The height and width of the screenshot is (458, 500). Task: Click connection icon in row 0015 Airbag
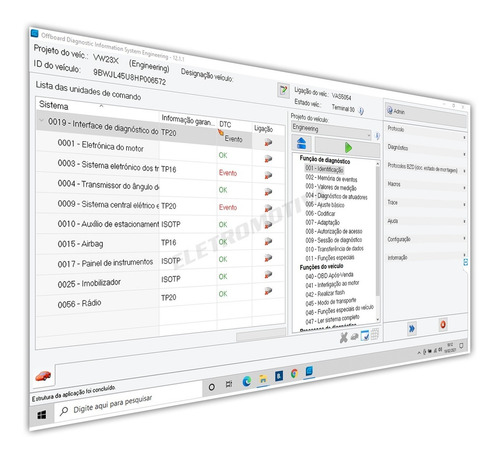tap(268, 241)
